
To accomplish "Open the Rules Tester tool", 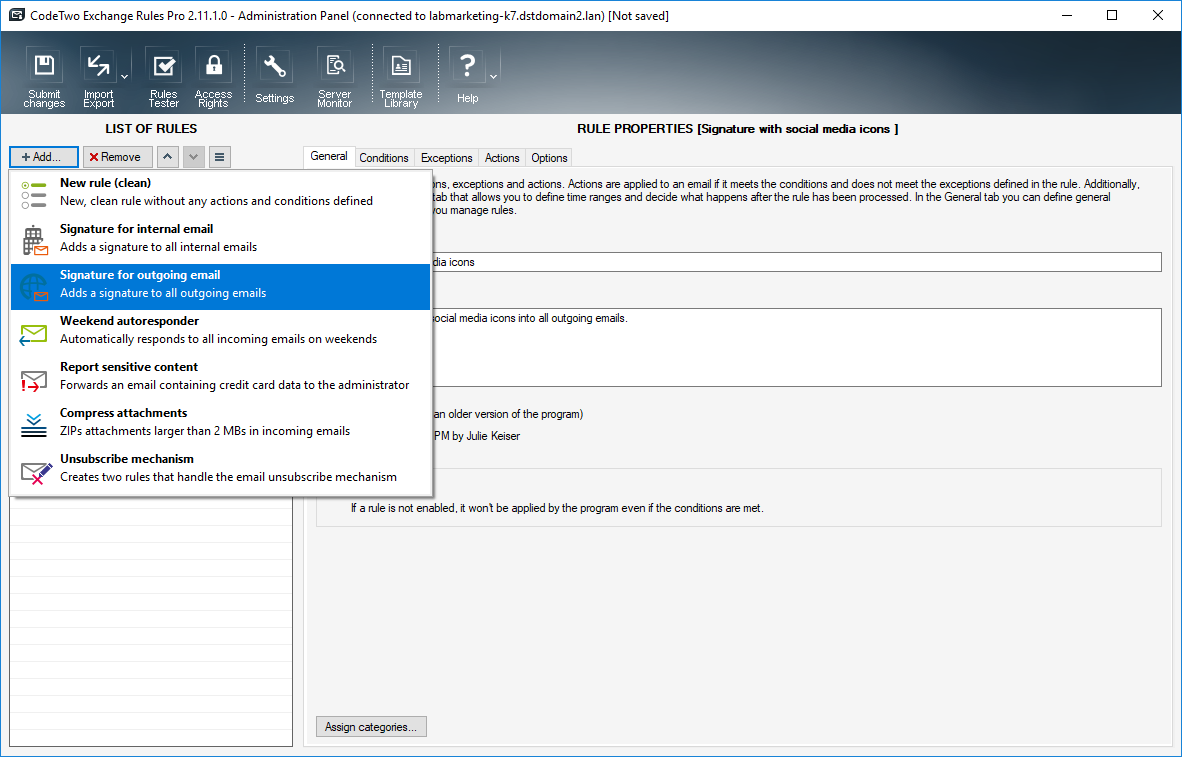I will 163,66.
